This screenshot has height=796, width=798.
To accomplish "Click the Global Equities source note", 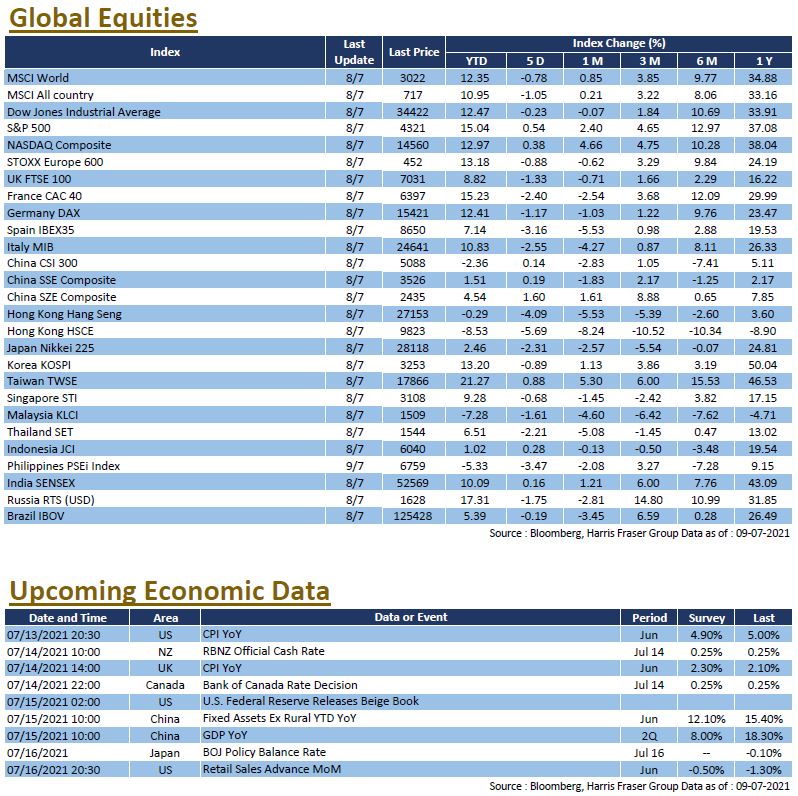I will [x=639, y=533].
